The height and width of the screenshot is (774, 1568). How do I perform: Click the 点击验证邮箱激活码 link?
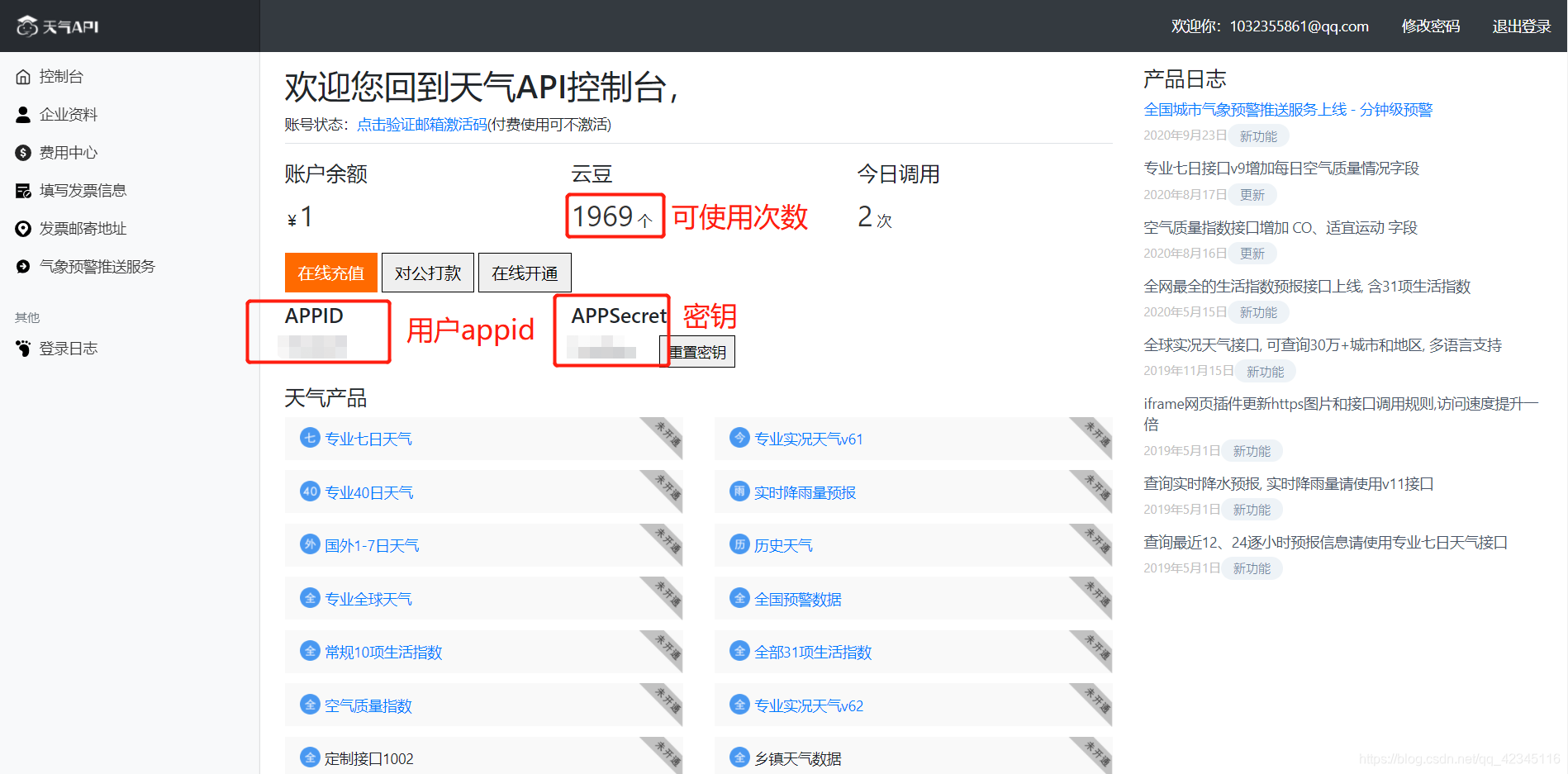[x=422, y=125]
